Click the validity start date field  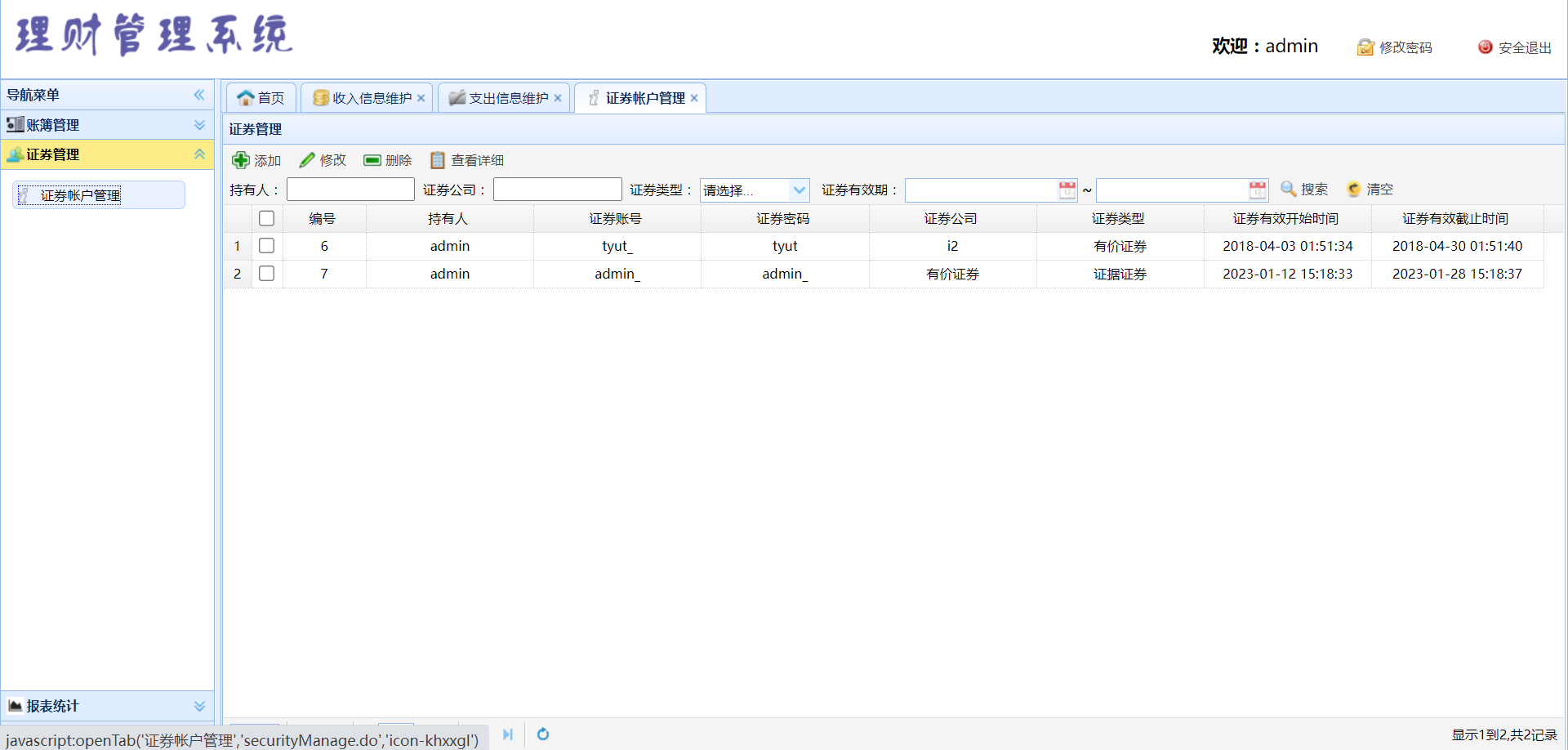click(x=982, y=190)
